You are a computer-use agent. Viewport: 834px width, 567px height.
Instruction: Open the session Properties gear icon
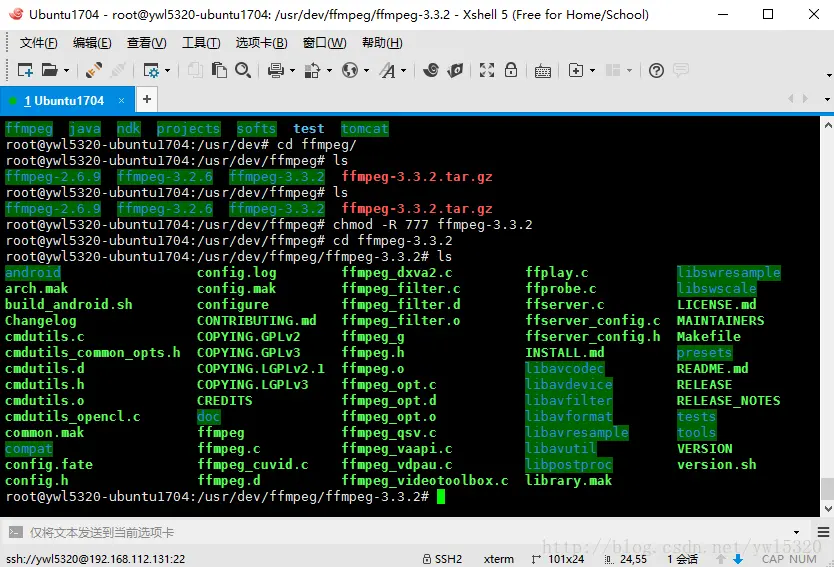(152, 70)
